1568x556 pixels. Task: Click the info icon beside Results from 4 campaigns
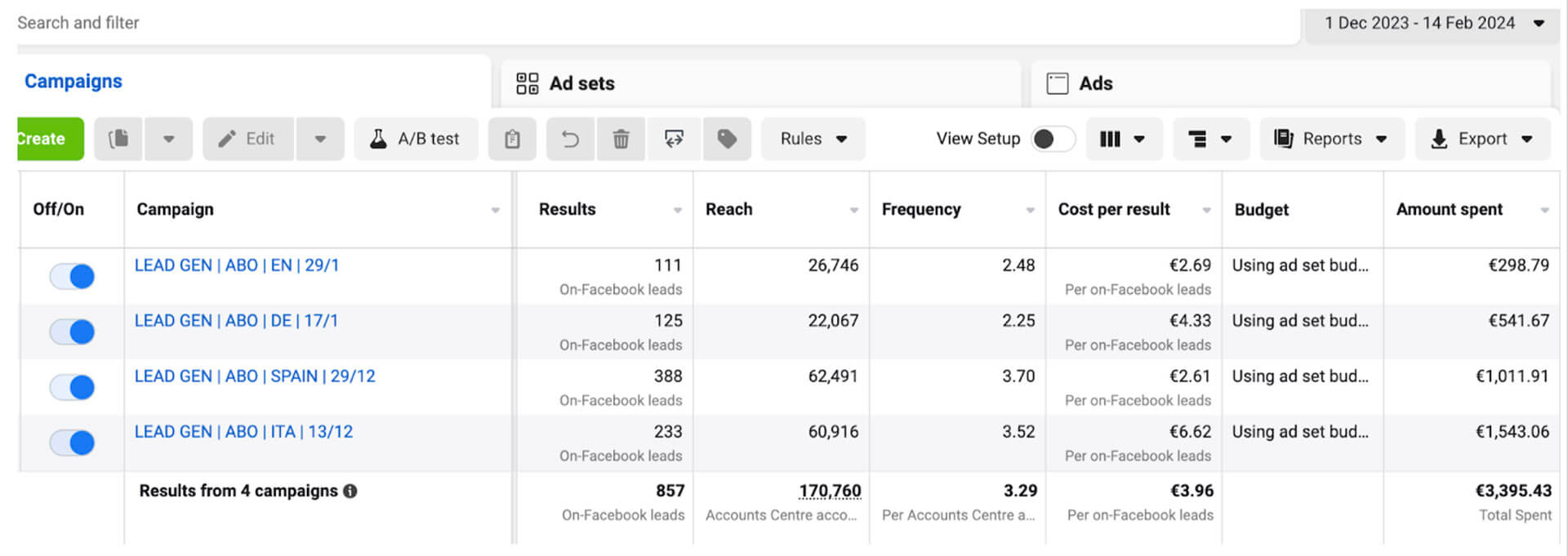pyautogui.click(x=350, y=491)
